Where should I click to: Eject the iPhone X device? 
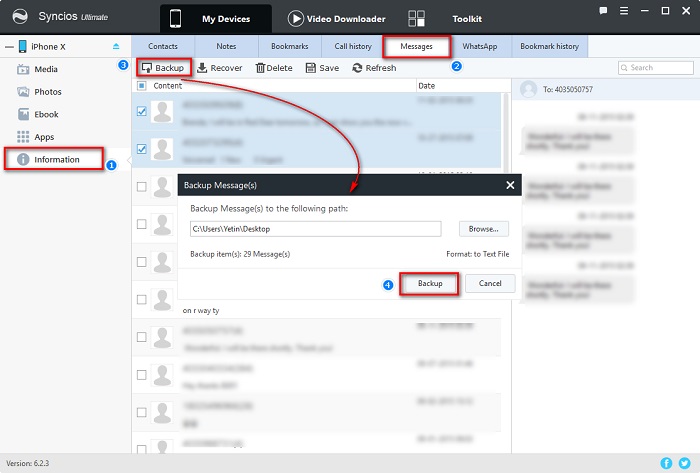(x=116, y=46)
